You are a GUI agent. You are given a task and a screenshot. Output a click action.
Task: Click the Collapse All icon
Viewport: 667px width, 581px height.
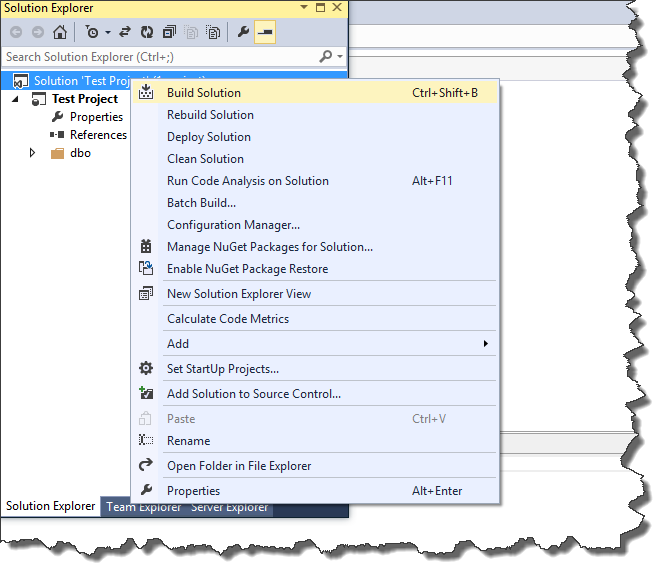(x=169, y=32)
